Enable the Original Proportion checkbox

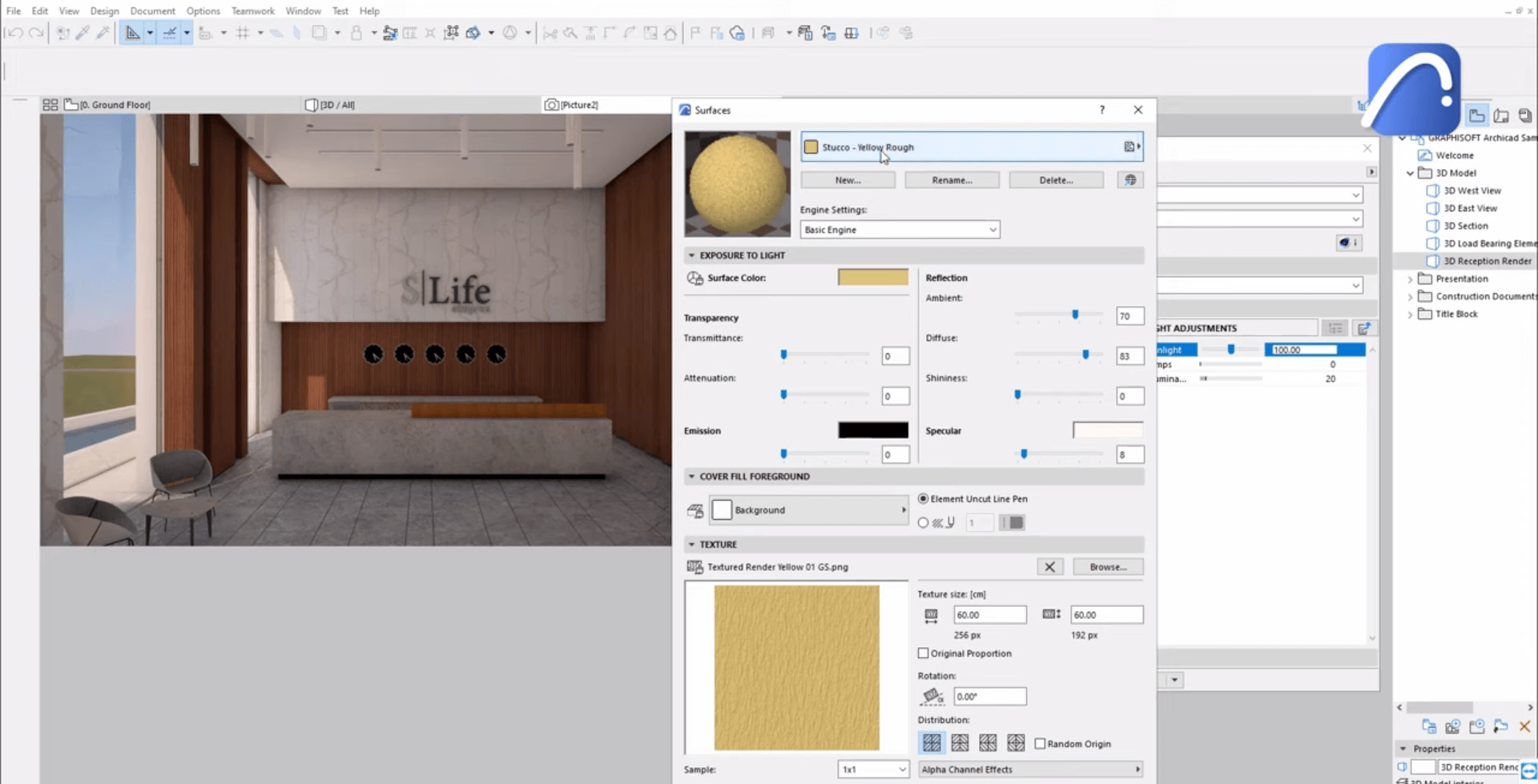pos(923,653)
